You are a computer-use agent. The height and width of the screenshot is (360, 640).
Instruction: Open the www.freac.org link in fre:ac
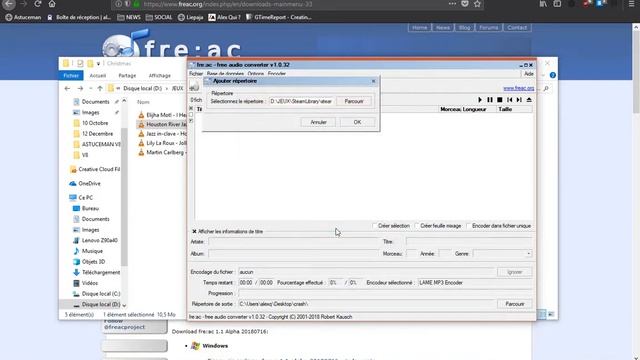pos(518,88)
